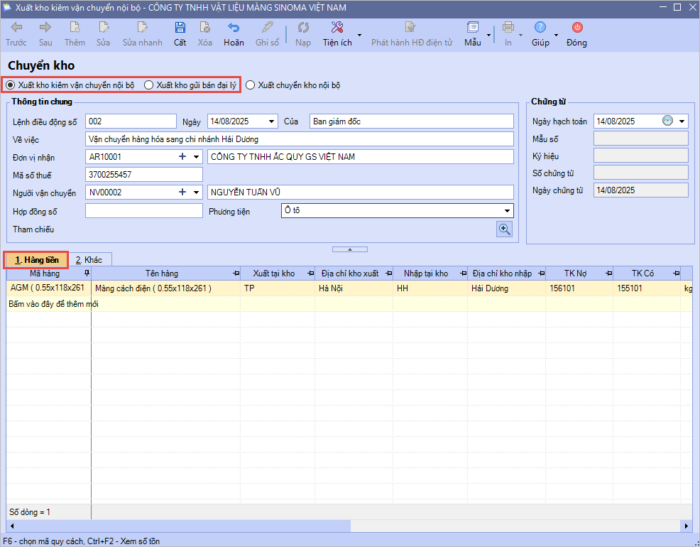Click the Xuất tại kho column header
This screenshot has width=700, height=547.
(x=273, y=273)
